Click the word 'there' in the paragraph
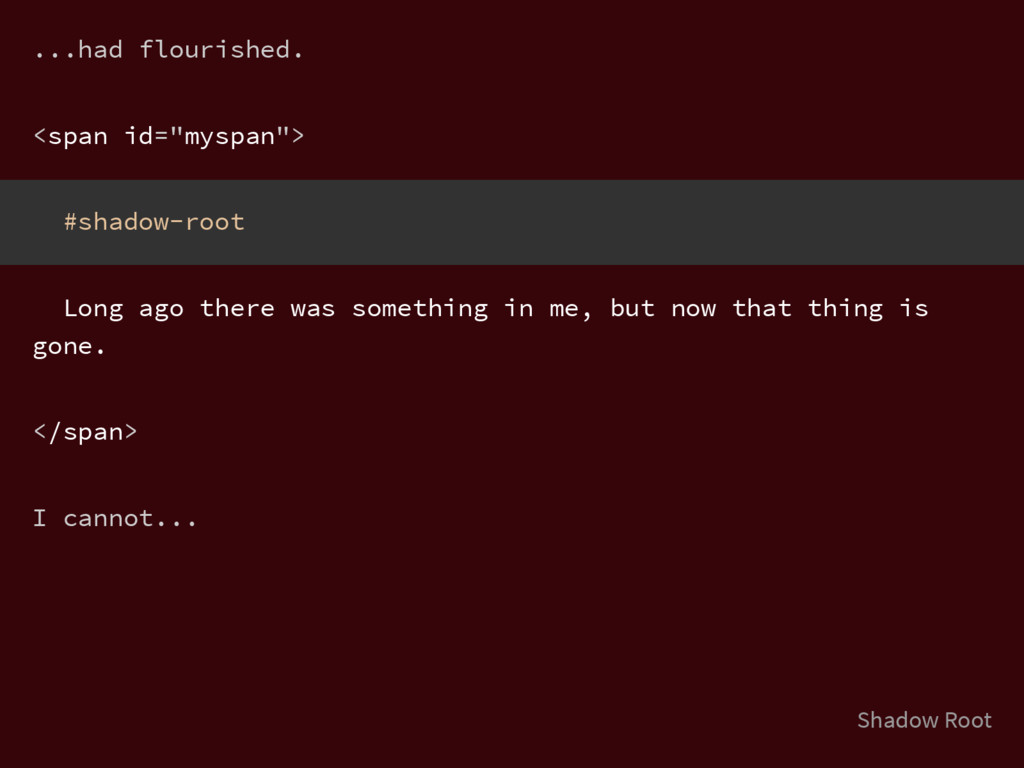Viewport: 1024px width, 768px height. tap(237, 308)
